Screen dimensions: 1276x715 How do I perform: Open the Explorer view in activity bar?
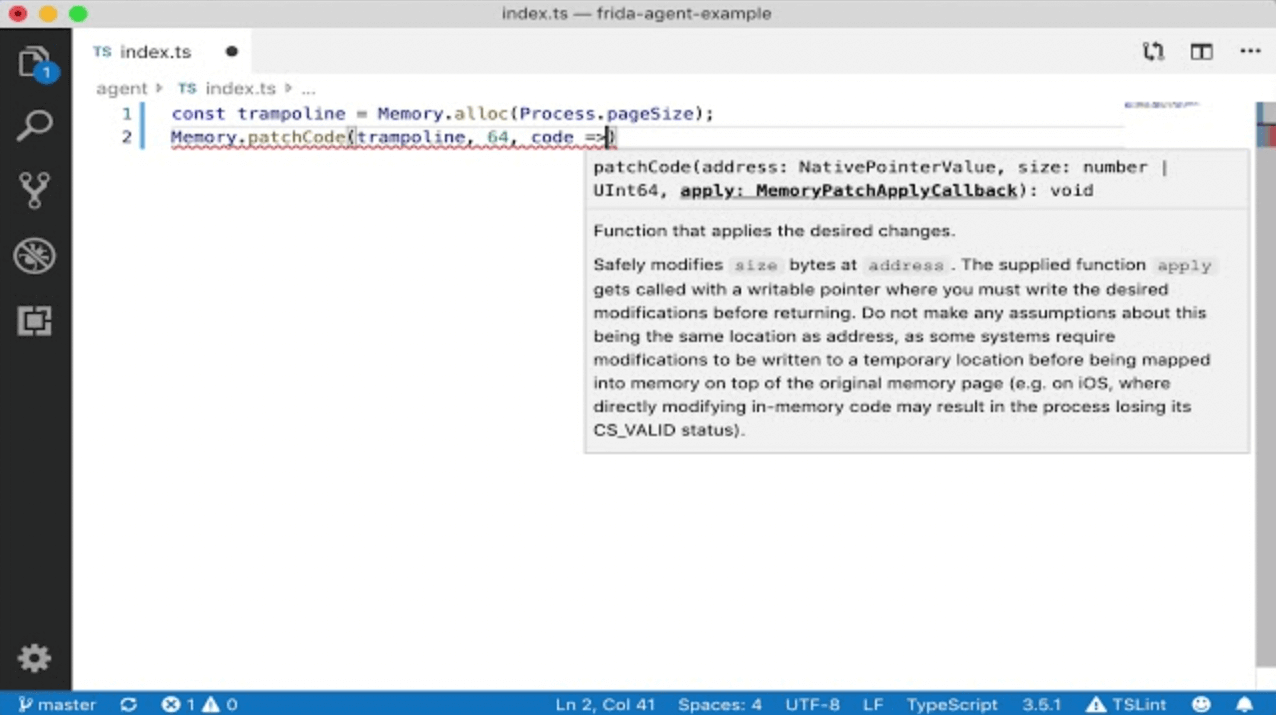(x=35, y=63)
